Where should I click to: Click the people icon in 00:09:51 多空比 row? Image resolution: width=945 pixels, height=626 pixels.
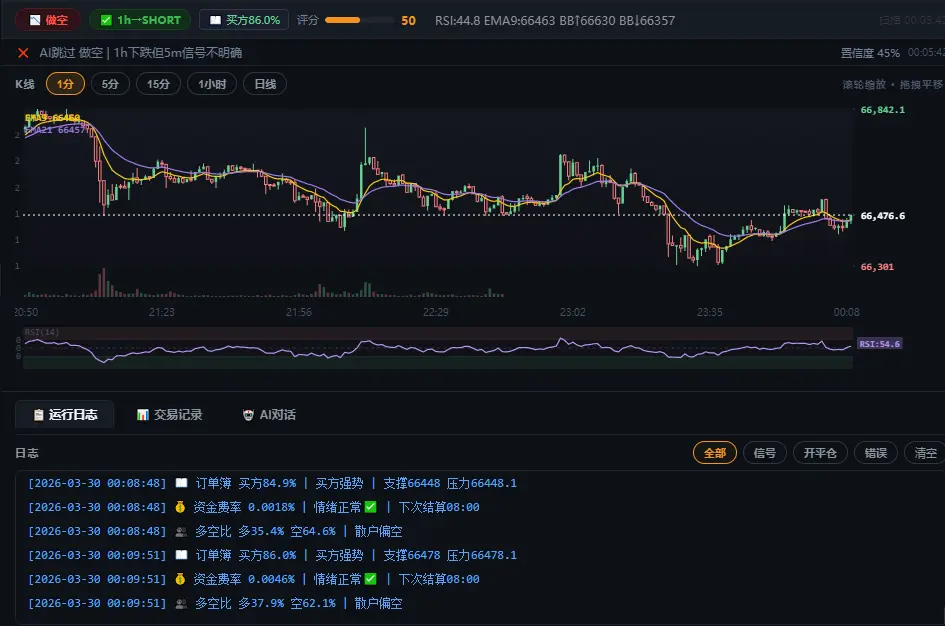coord(181,603)
